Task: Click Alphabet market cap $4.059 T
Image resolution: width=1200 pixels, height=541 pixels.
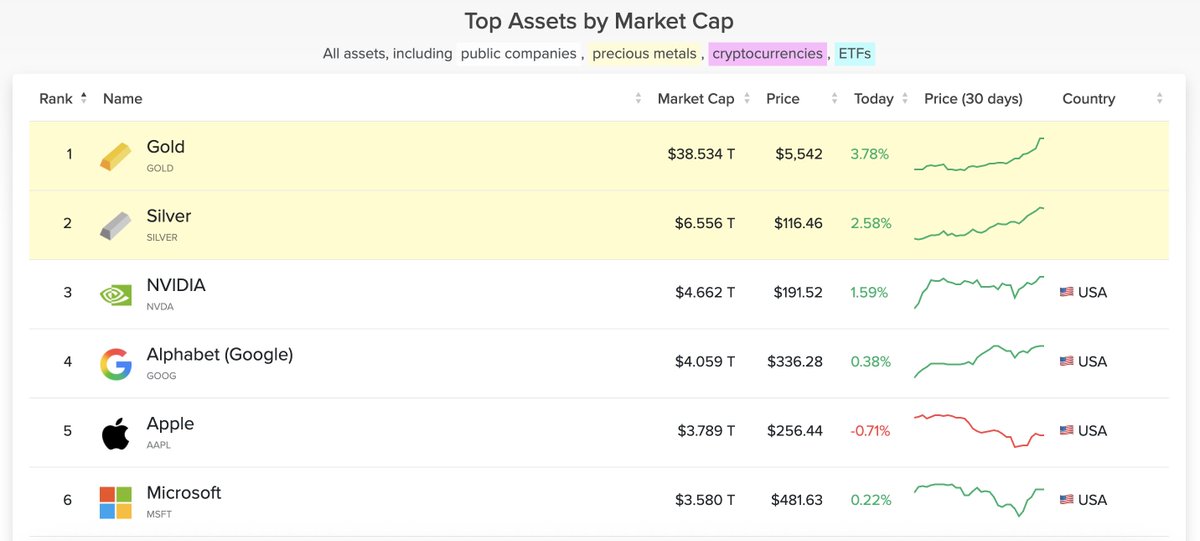Action: pyautogui.click(x=705, y=361)
